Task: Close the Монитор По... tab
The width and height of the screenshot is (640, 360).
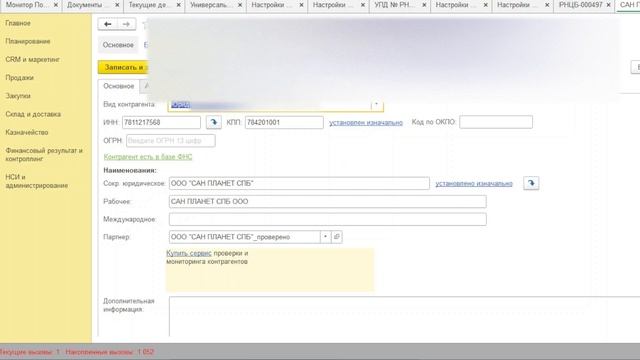Action: coord(56,5)
